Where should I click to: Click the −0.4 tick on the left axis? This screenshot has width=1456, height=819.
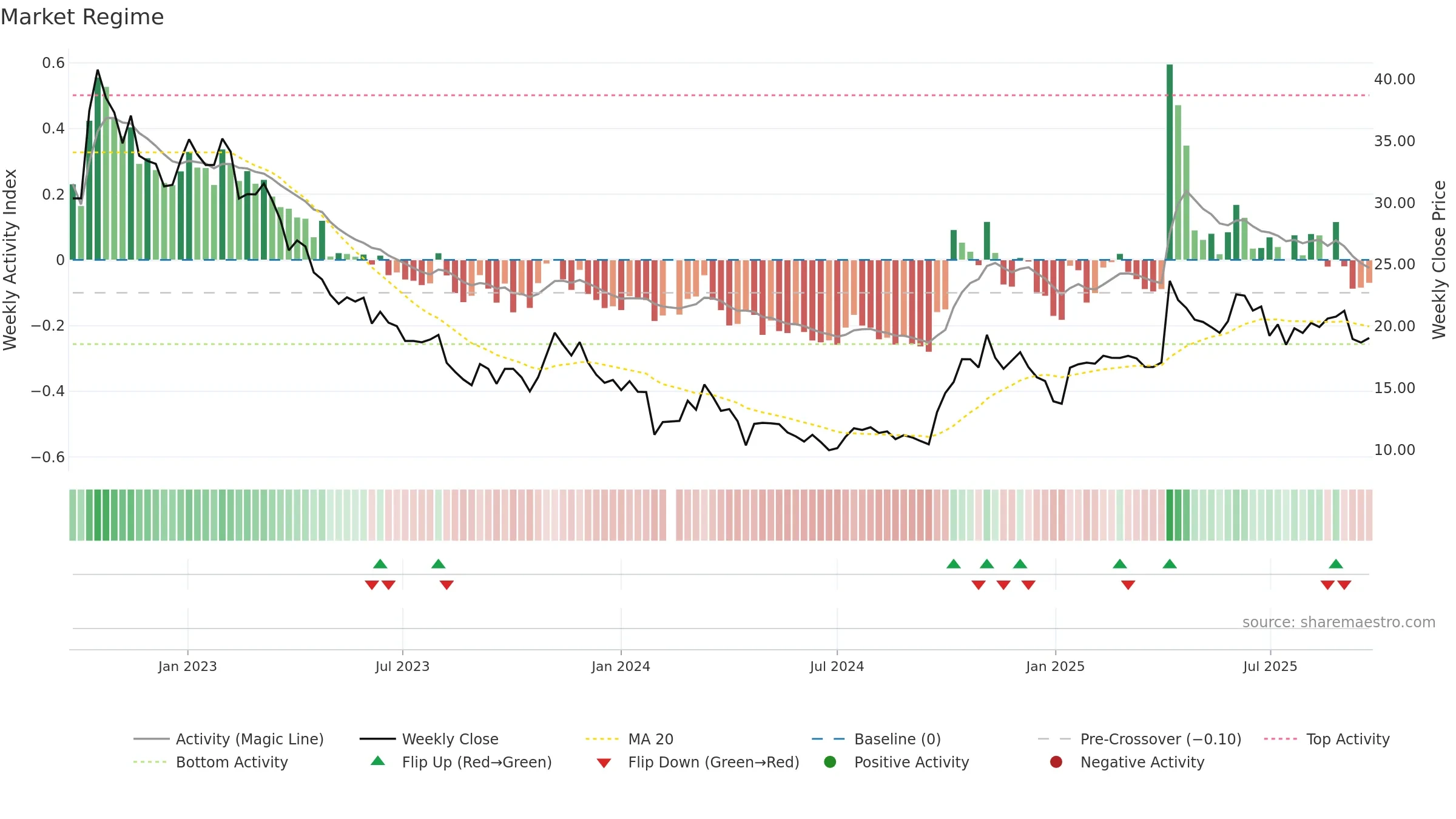pyautogui.click(x=48, y=391)
